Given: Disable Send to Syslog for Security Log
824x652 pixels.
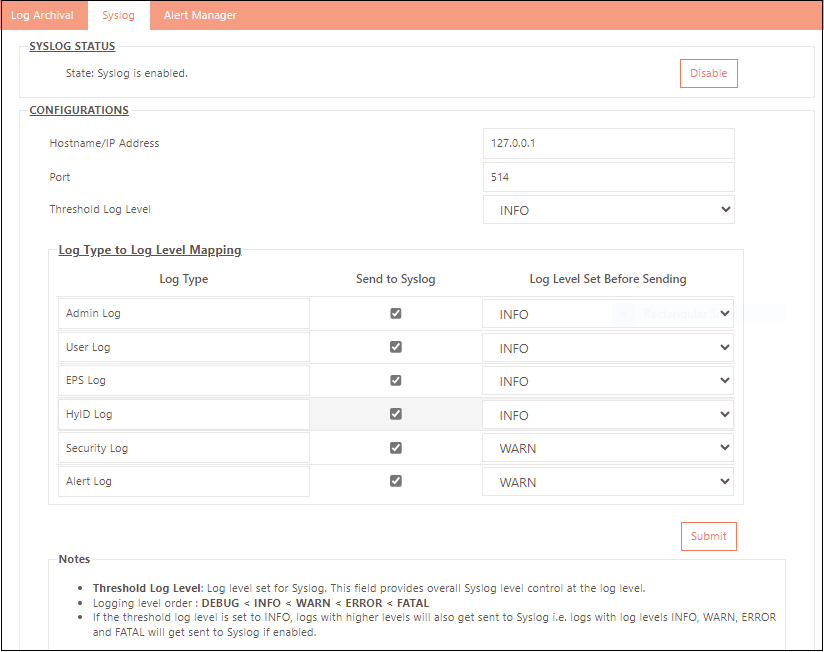Looking at the screenshot, I should [x=396, y=448].
